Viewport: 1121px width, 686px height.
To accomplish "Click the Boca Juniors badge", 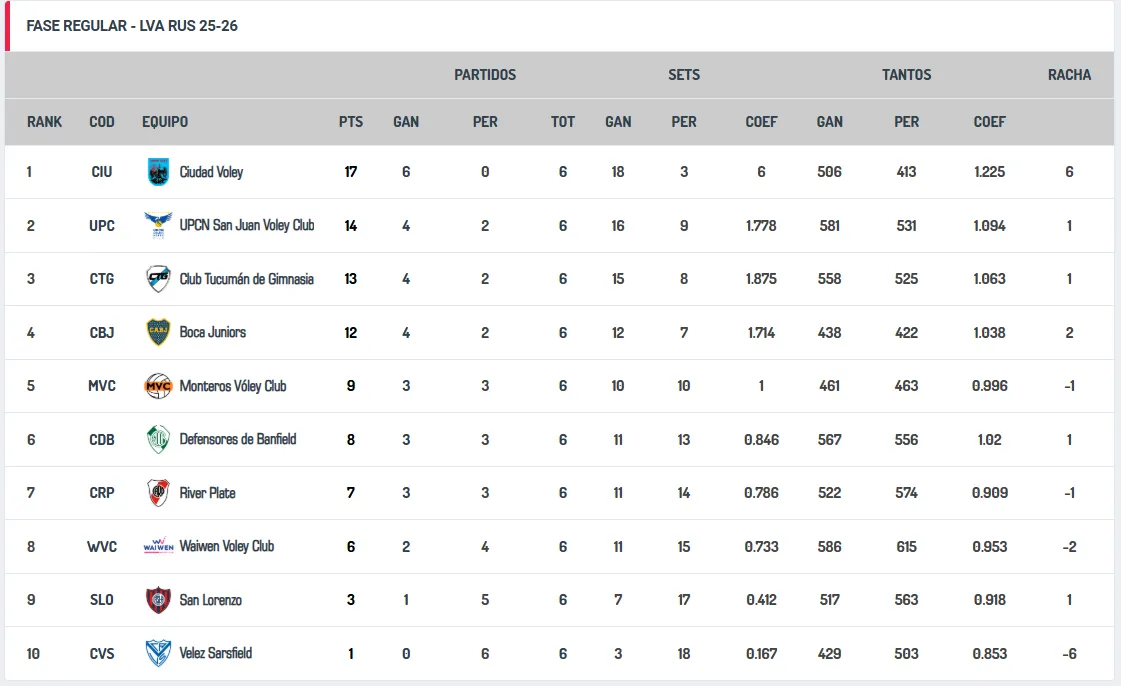I will pos(158,332).
